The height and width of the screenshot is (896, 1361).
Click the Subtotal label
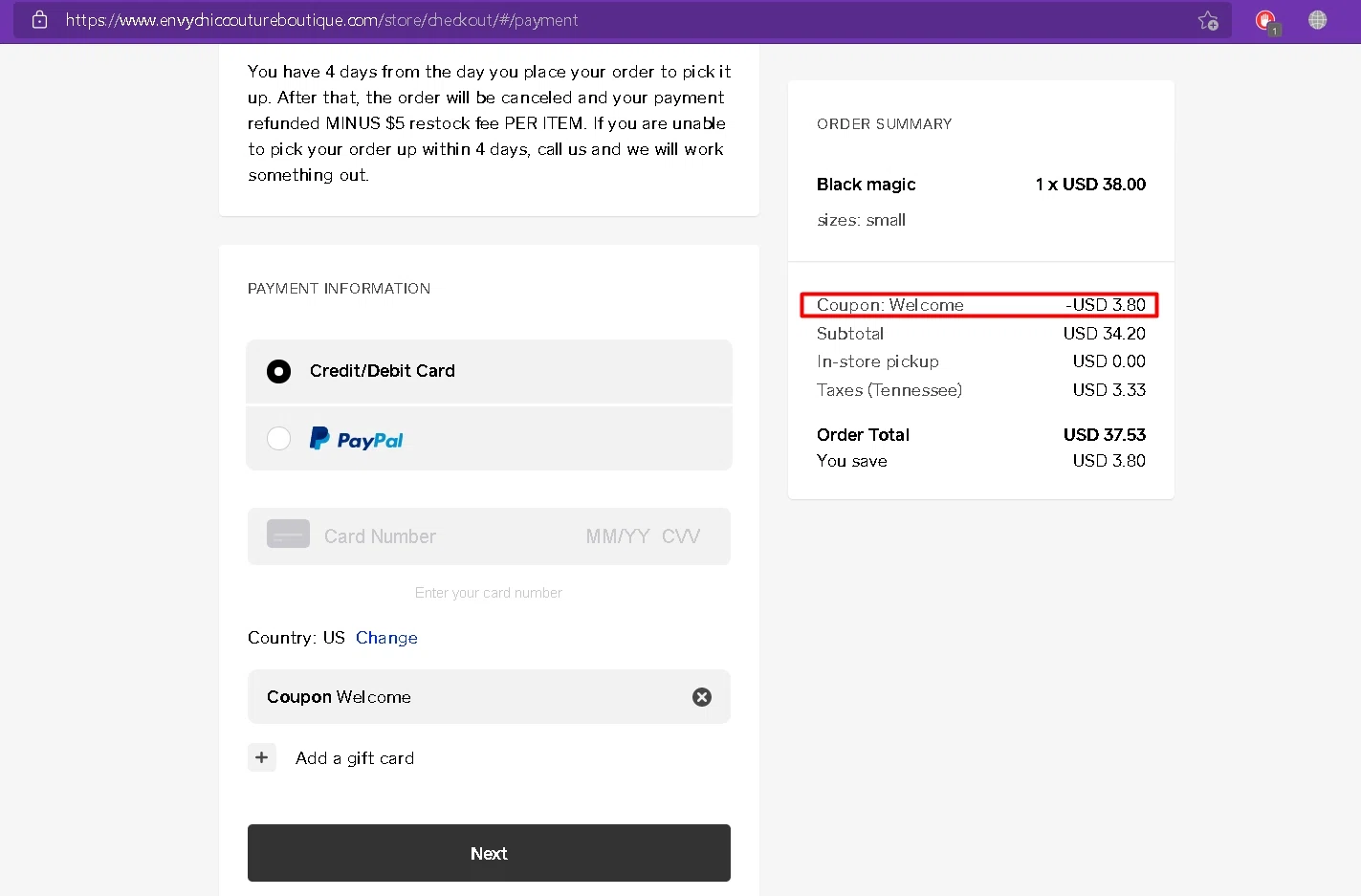click(x=850, y=334)
